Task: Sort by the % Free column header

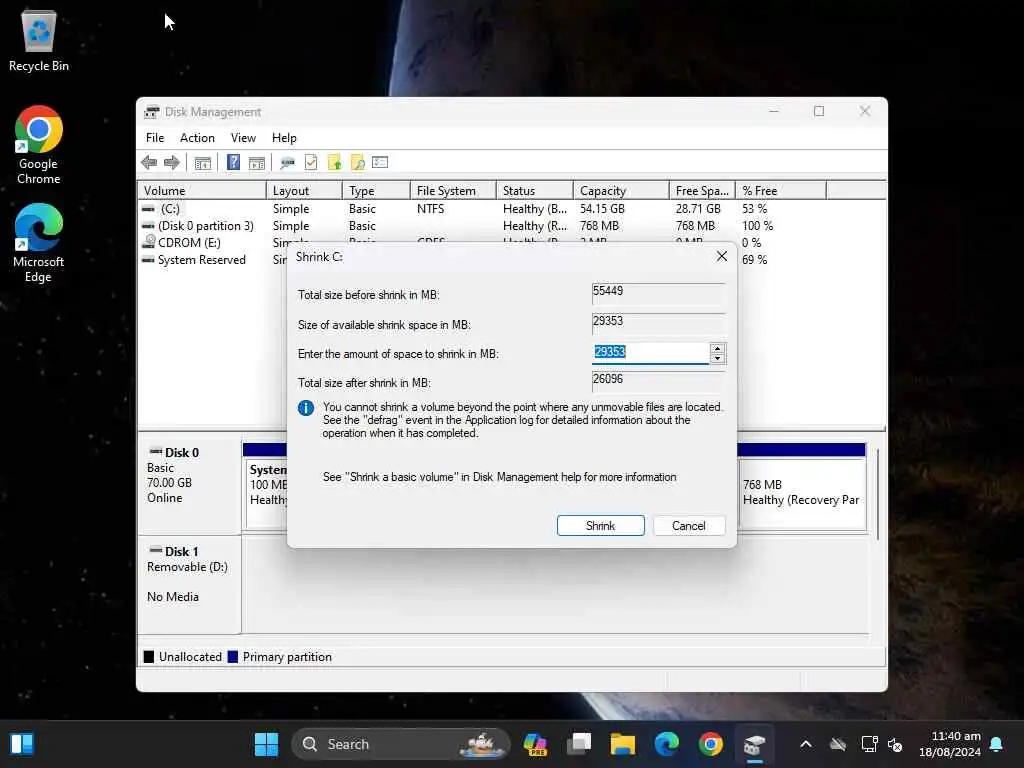Action: (x=781, y=191)
